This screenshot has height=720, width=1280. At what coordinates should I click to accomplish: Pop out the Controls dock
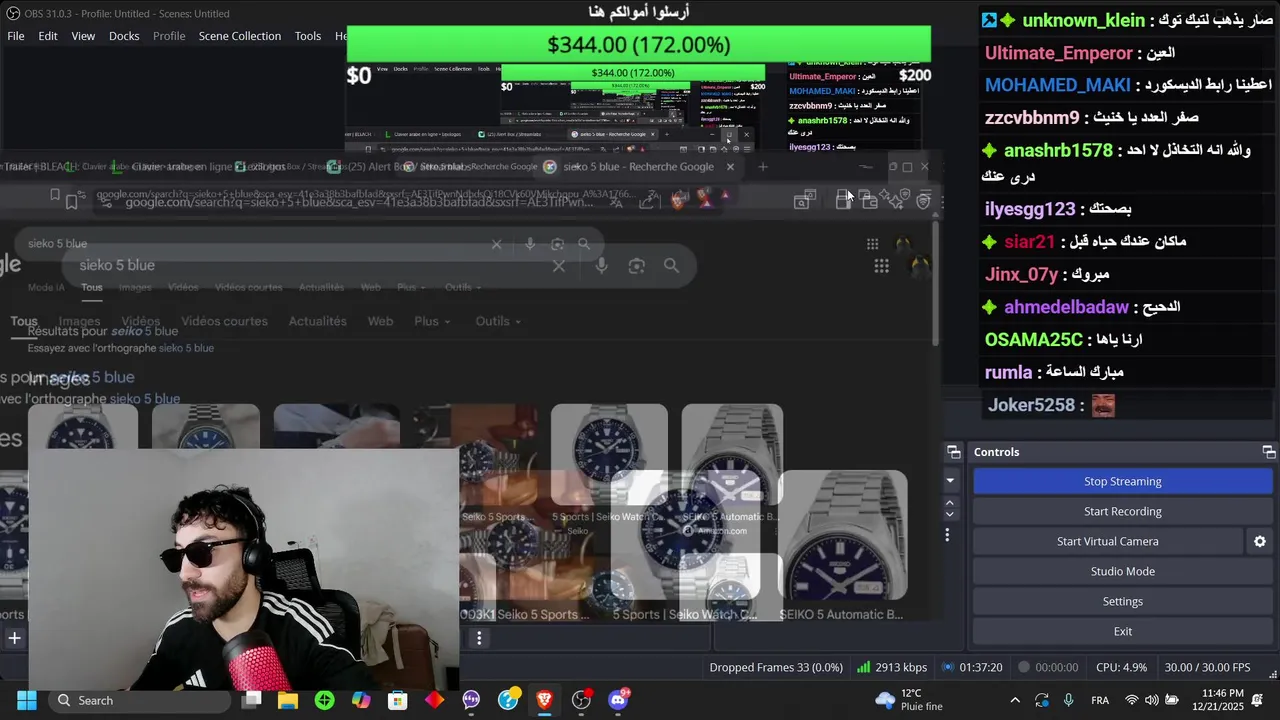tap(1268, 452)
